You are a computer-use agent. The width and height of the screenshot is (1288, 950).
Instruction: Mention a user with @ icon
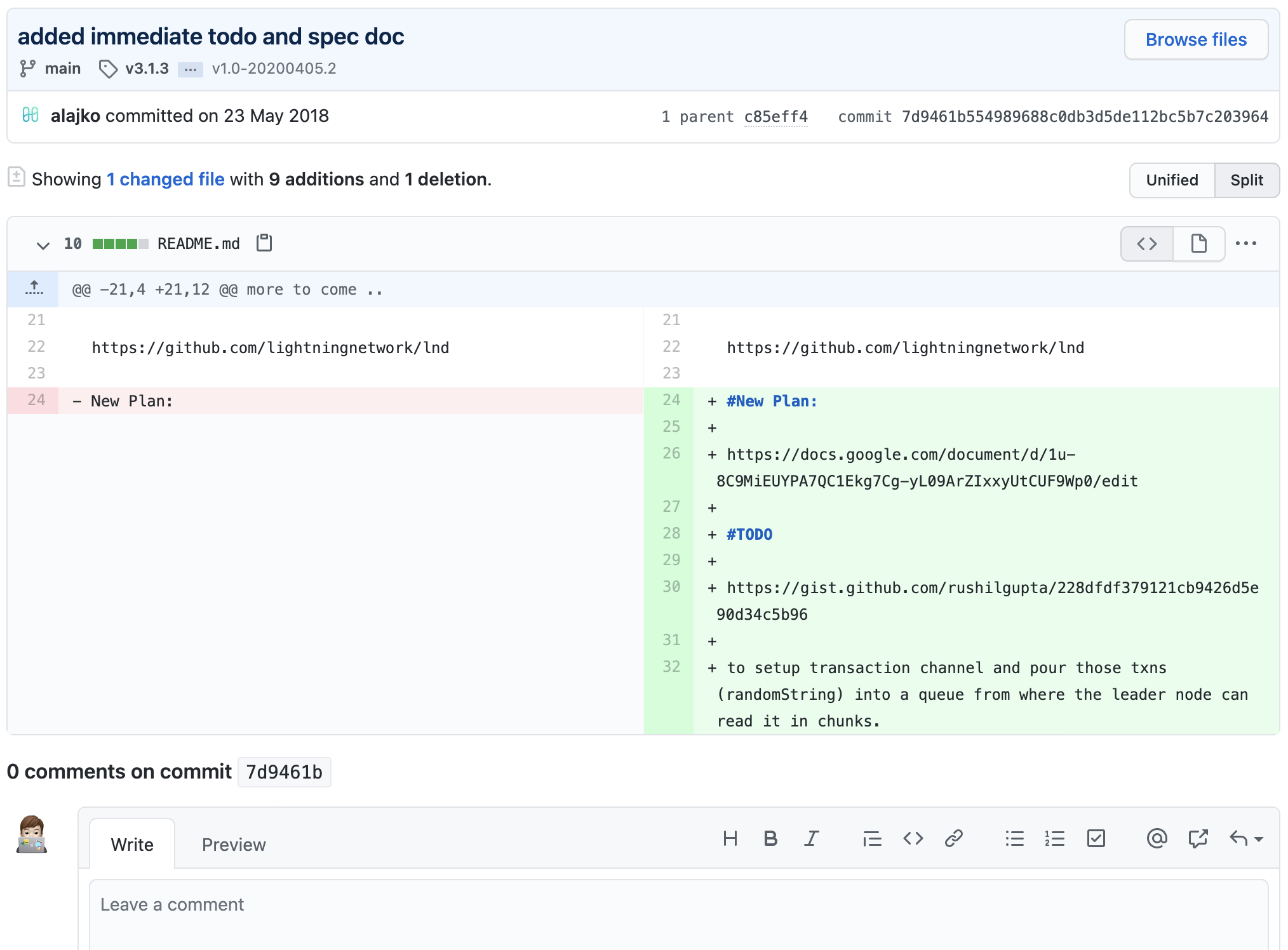tap(1157, 839)
